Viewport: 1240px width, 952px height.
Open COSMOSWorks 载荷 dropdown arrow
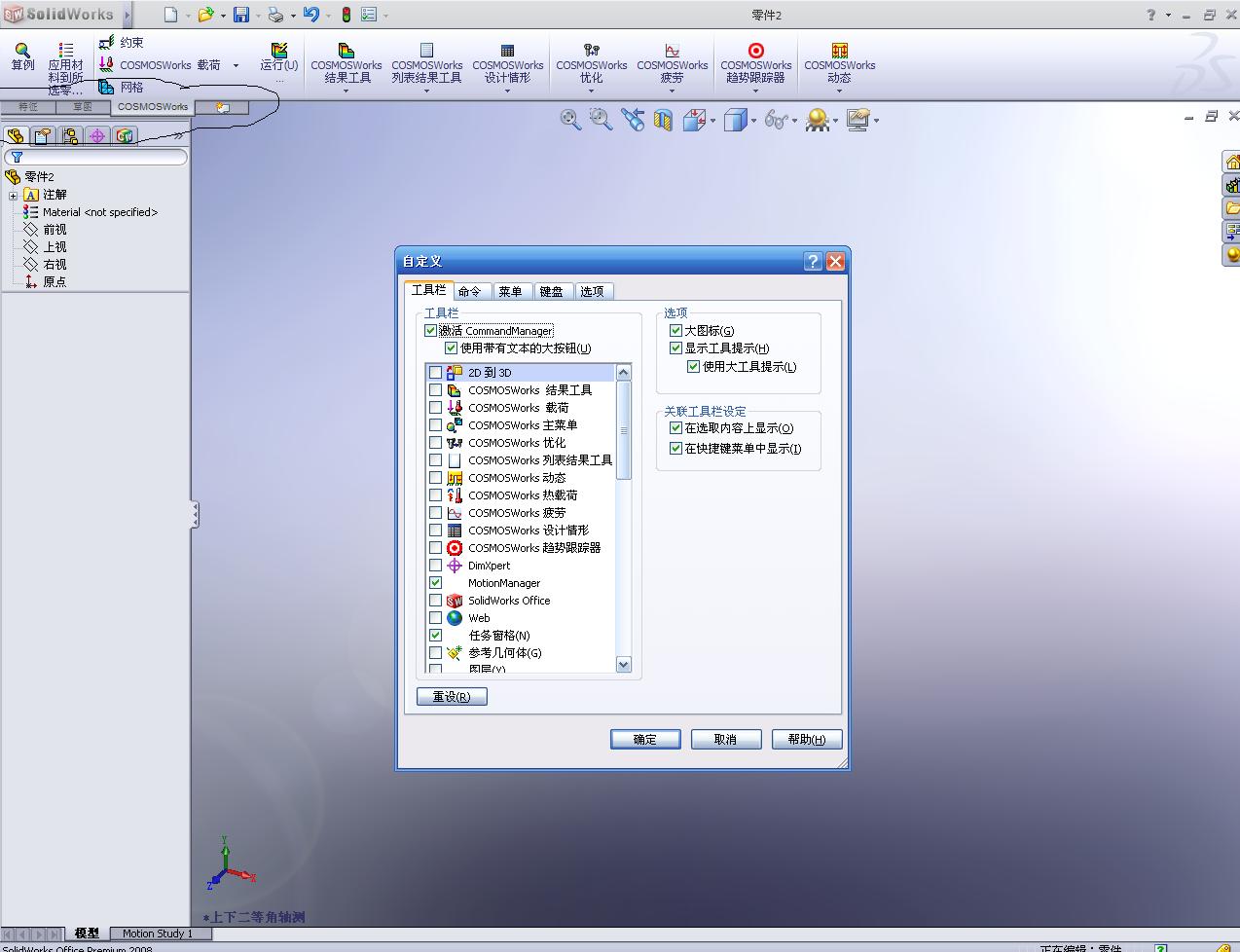236,65
